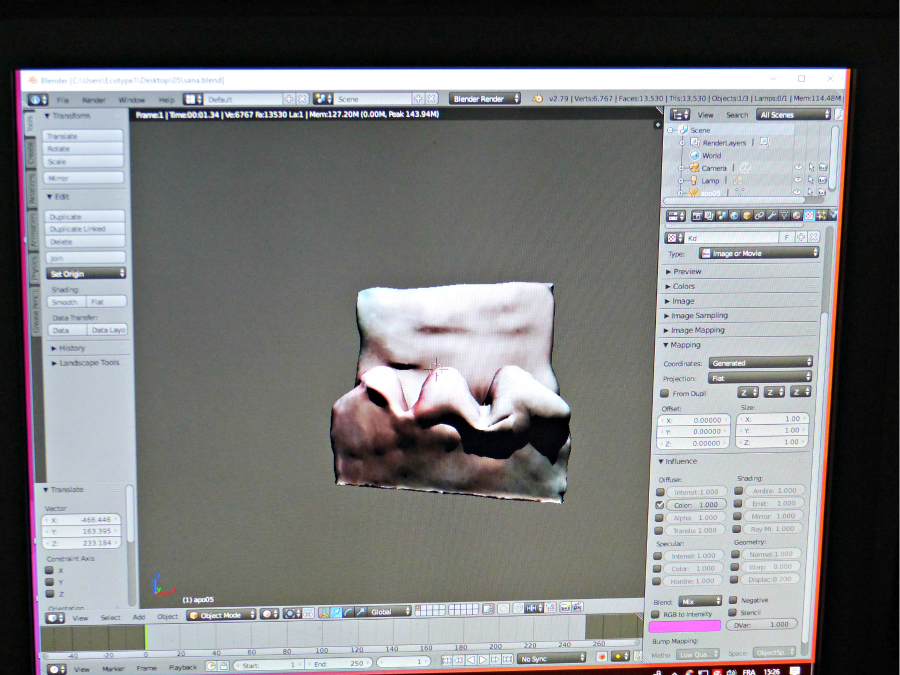Expand the Image Sampling panel
Viewport: 900px width, 675px height.
[x=699, y=316]
